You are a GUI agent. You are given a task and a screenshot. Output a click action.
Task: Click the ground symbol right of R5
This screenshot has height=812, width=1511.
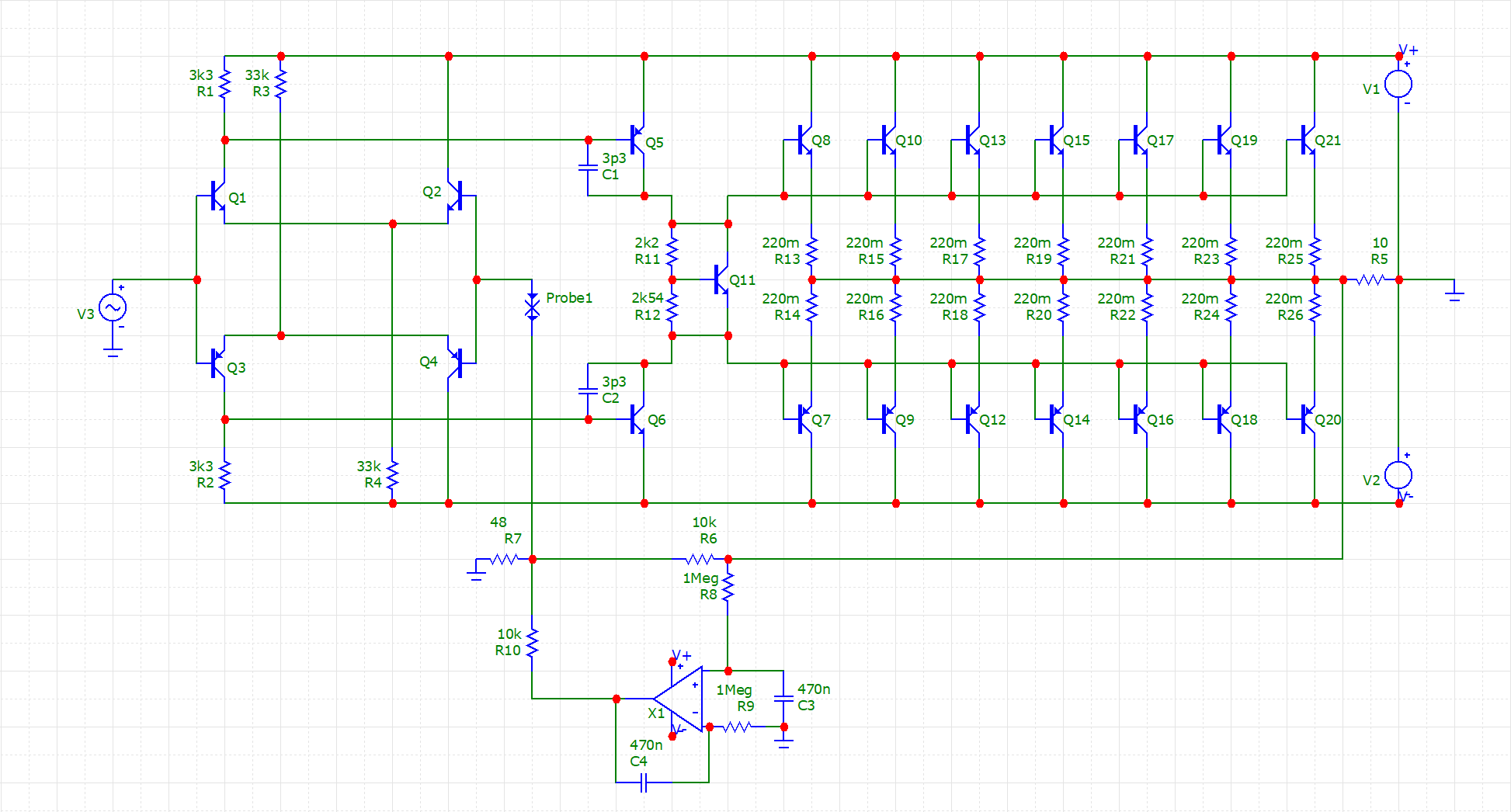point(1454,293)
